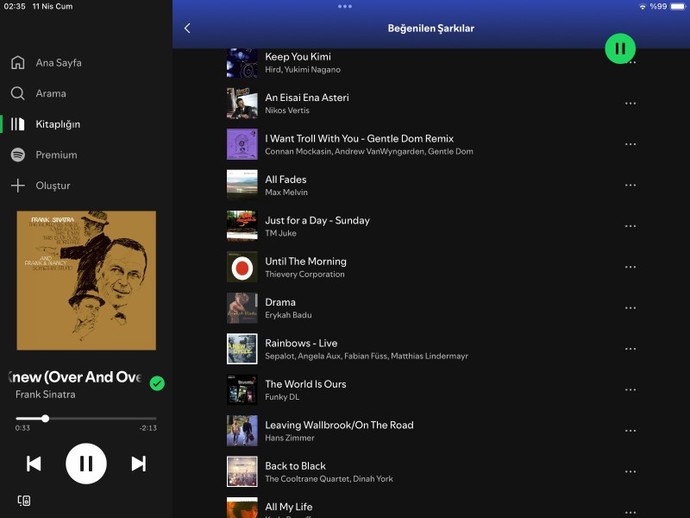Skip to next track
Viewport: 690px width, 518px height.
tap(138, 463)
